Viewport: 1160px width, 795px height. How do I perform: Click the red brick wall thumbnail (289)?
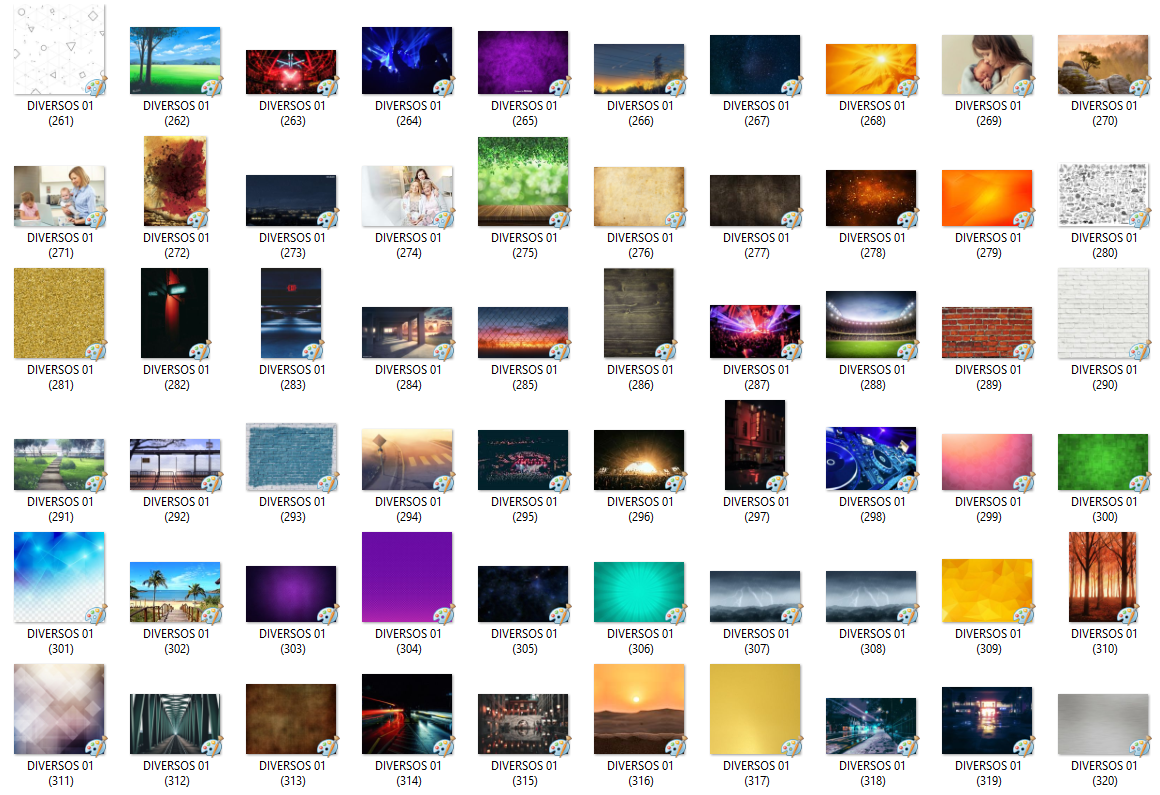coord(987,332)
